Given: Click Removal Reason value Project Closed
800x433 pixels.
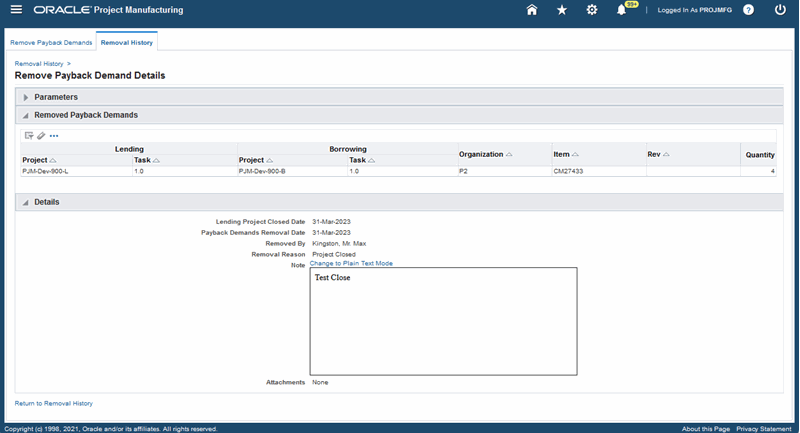Looking at the screenshot, I should click(x=334, y=254).
